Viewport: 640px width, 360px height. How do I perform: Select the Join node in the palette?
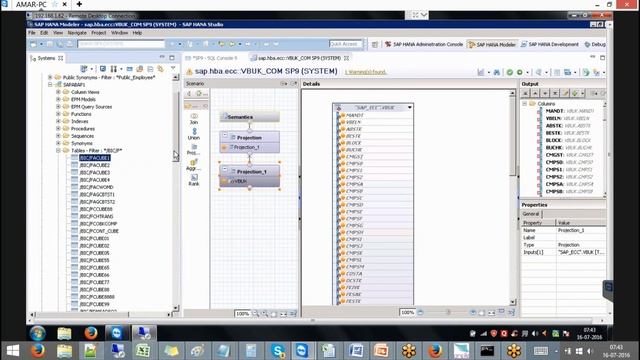194,119
